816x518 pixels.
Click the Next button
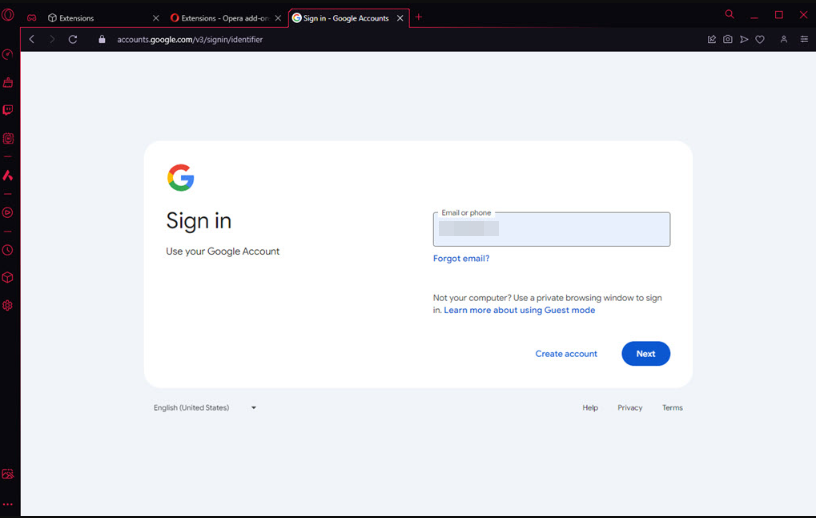[x=646, y=353]
